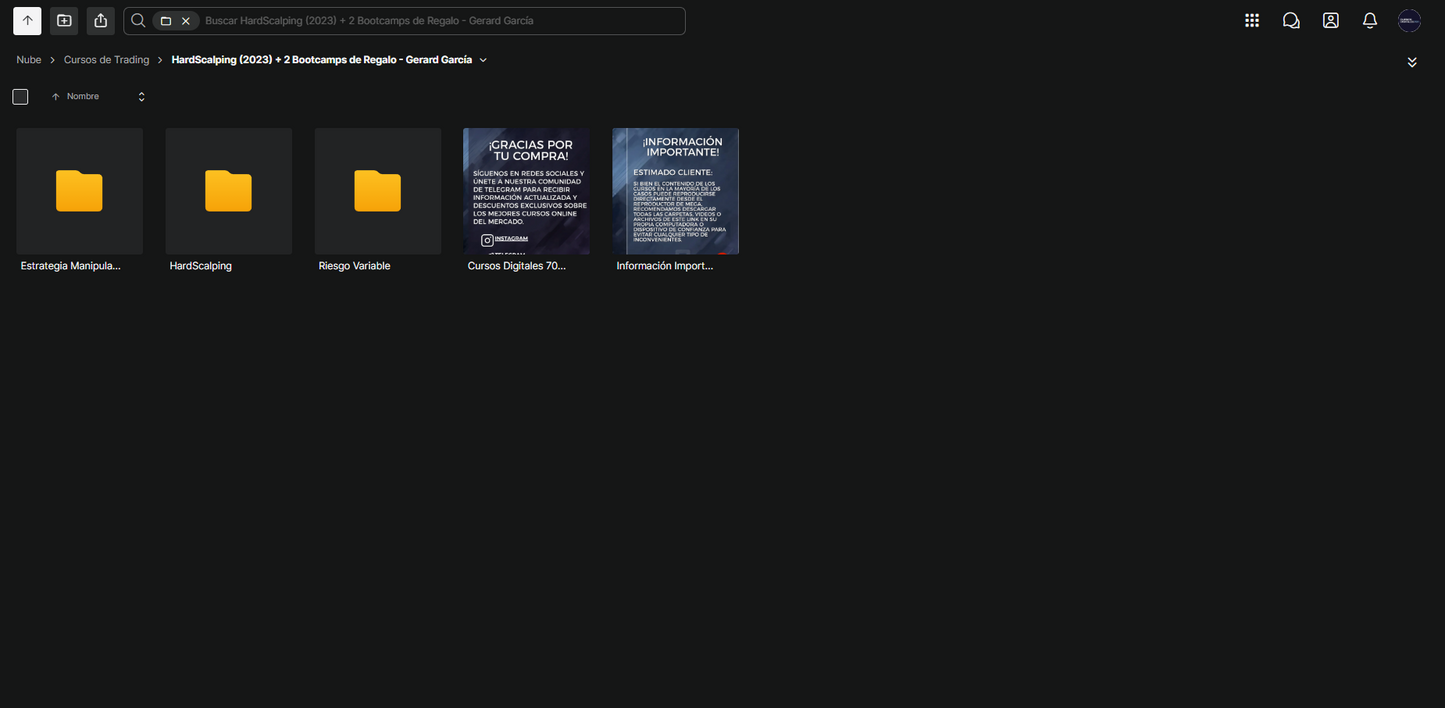Tick the select-all checkbox
Screen dimensions: 1445x708
[x=20, y=97]
